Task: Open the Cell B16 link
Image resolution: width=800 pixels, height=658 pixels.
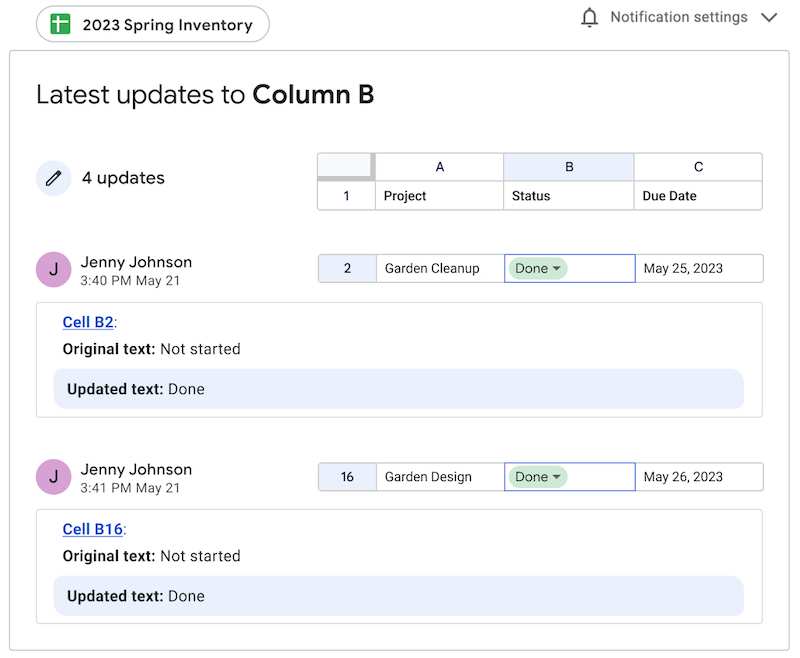Action: [x=93, y=529]
